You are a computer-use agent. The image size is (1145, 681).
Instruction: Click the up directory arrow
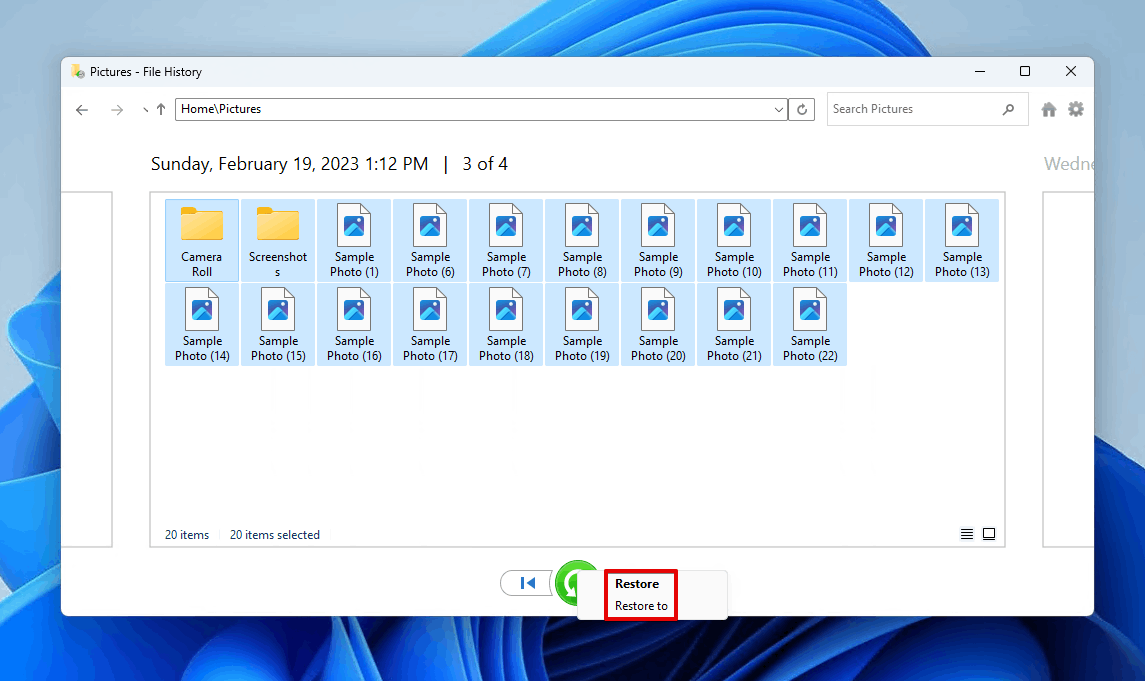tap(161, 110)
